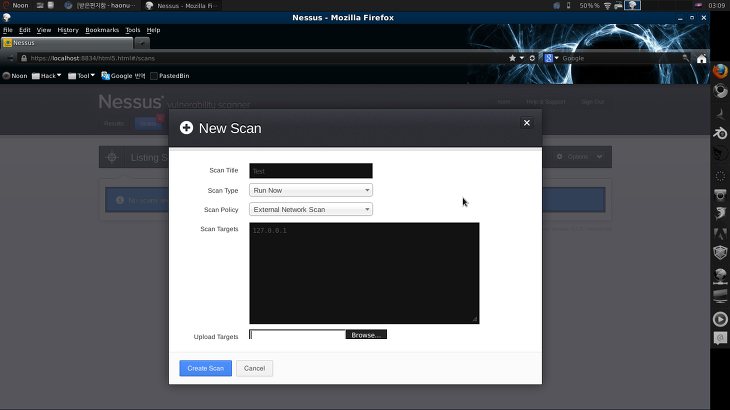Open the globe network icon in dock
This screenshot has width=730, height=410.
click(720, 276)
